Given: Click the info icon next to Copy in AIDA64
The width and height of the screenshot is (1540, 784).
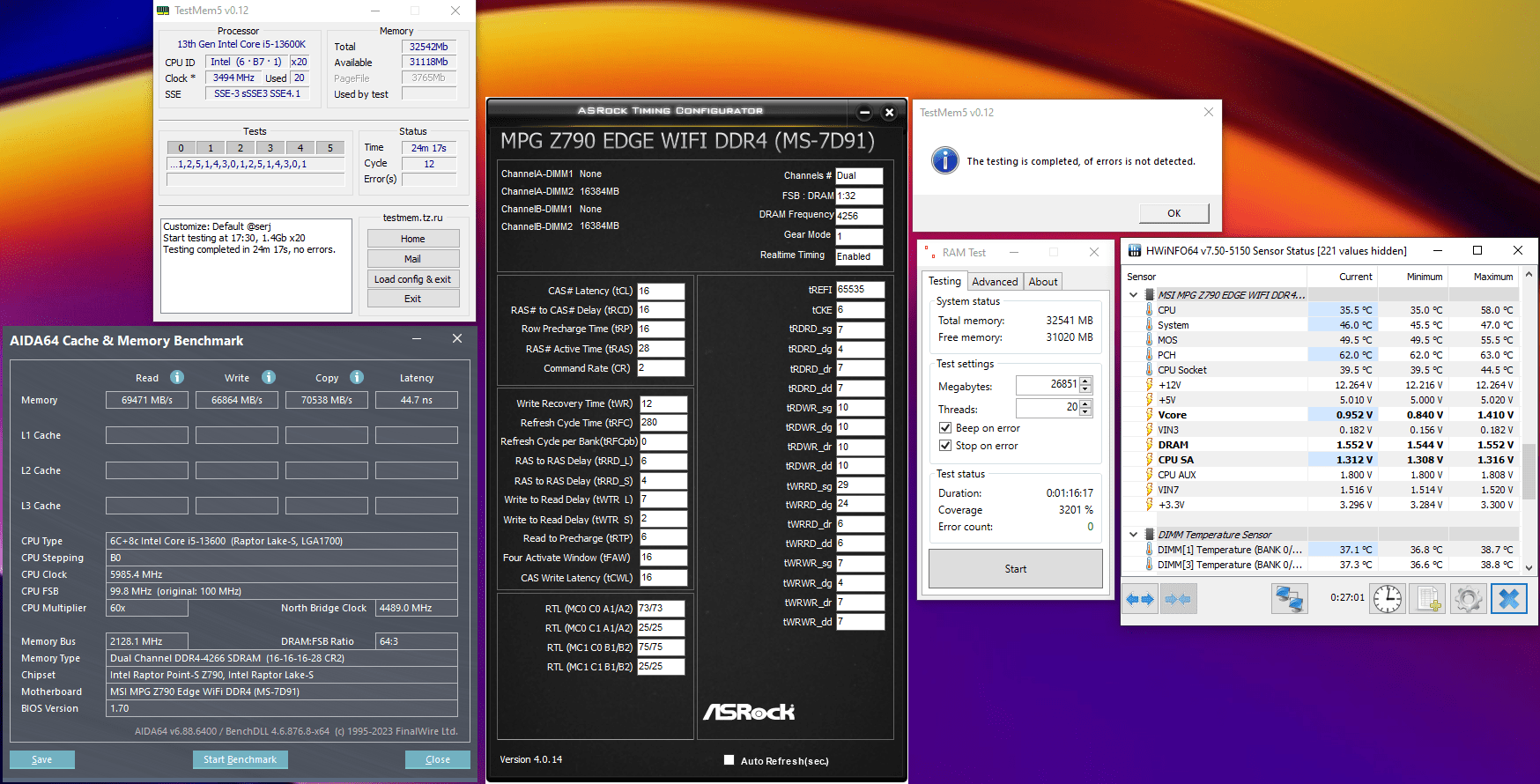Looking at the screenshot, I should (357, 377).
